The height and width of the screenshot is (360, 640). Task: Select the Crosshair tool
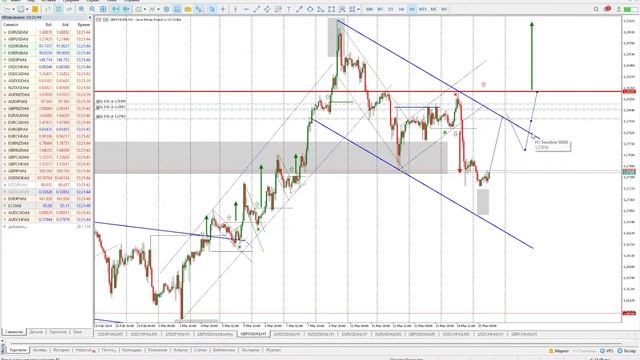(223, 9)
